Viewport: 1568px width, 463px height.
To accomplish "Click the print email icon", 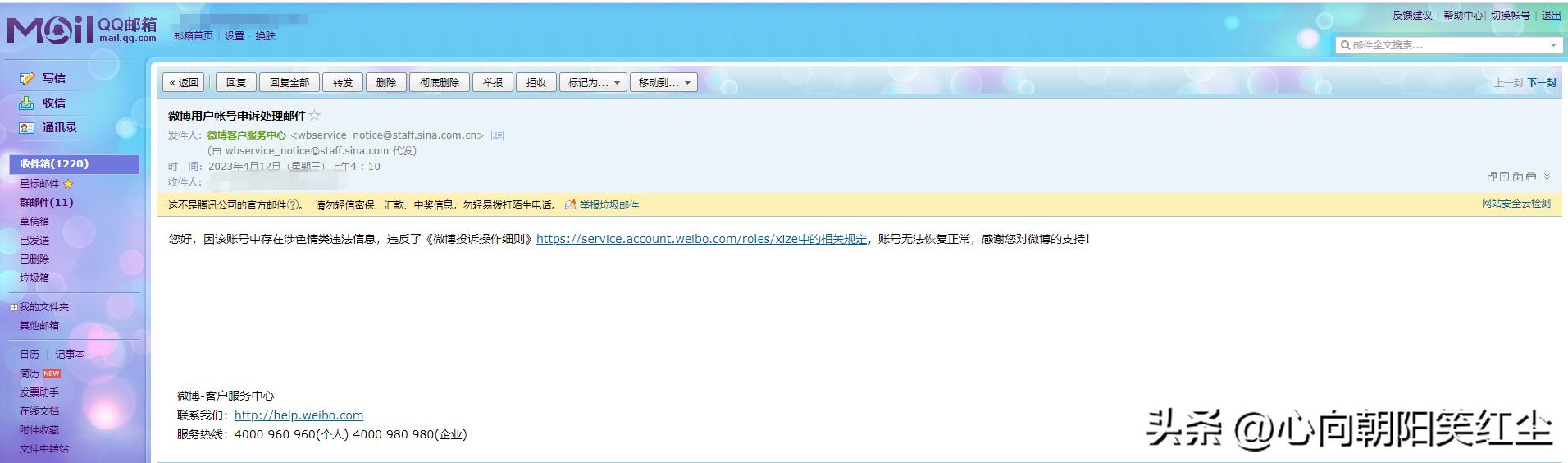I will [1530, 176].
